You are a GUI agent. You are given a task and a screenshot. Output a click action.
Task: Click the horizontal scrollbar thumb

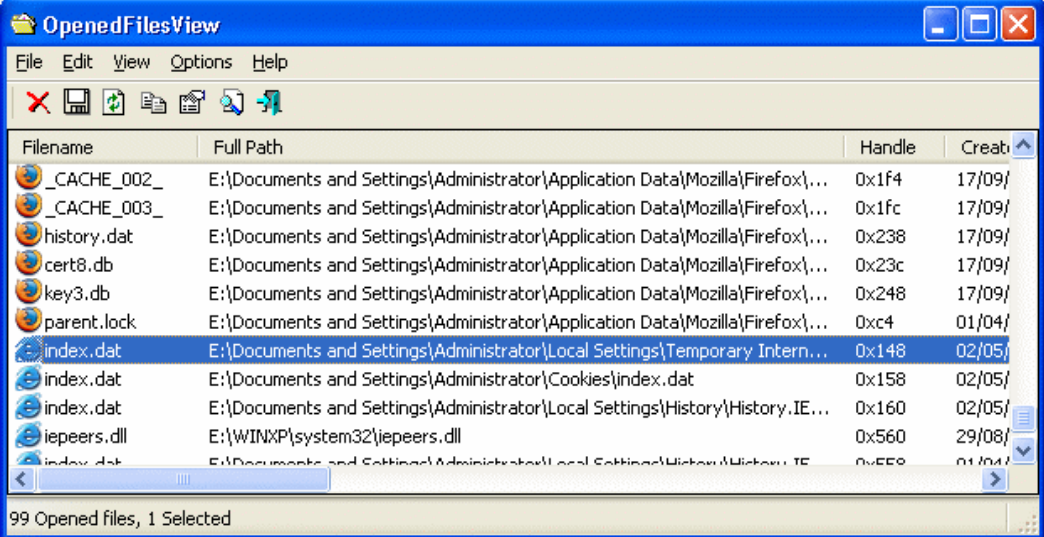click(x=183, y=480)
